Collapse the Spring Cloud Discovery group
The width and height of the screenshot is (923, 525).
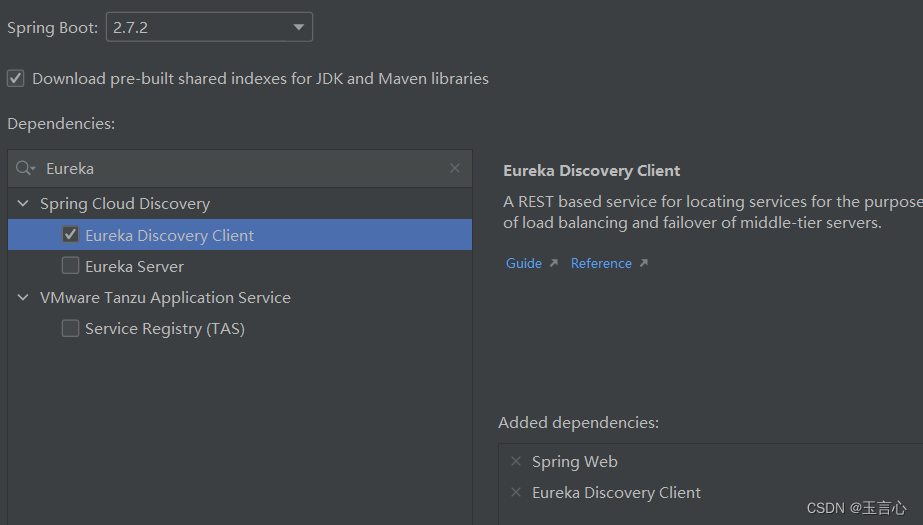coord(23,204)
